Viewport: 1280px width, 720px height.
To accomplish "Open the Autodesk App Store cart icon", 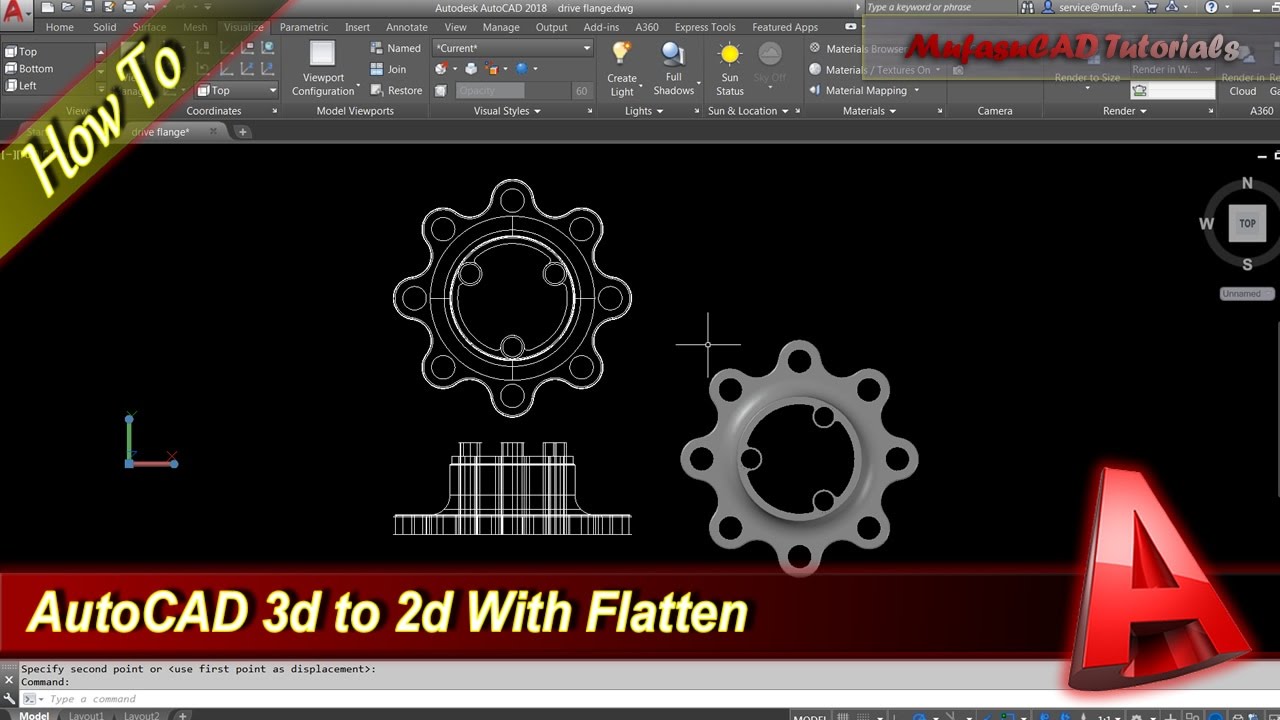I will 1152,7.
